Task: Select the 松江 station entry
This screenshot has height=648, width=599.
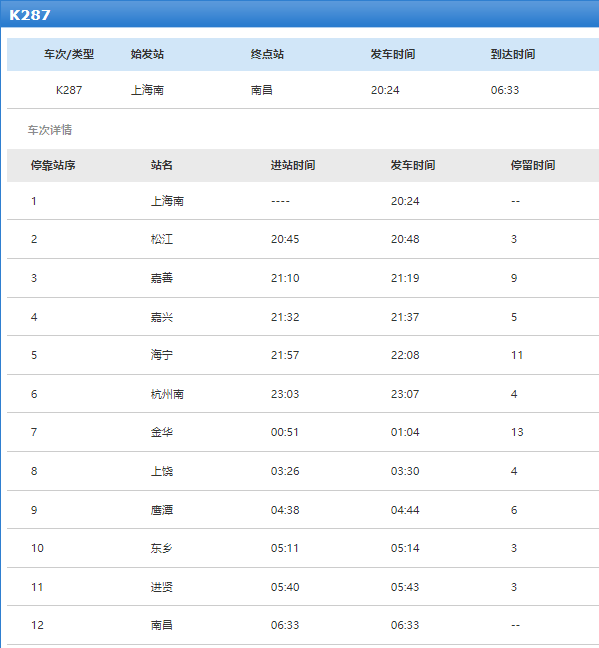Action: pyautogui.click(x=162, y=239)
